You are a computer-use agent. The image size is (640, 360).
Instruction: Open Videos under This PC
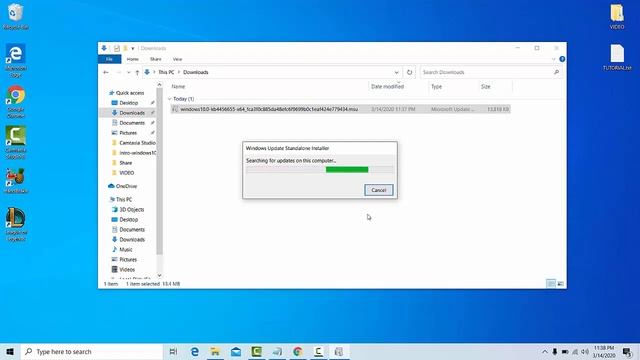[x=127, y=269]
